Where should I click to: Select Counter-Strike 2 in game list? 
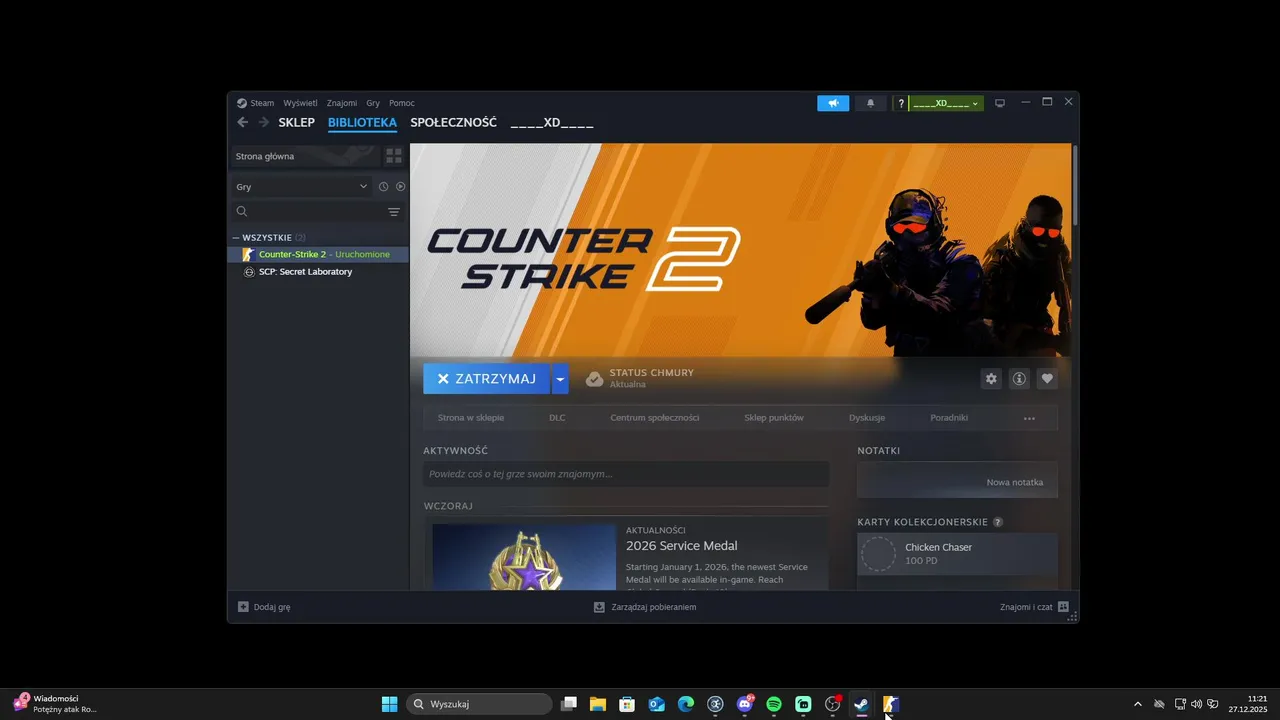(x=320, y=254)
